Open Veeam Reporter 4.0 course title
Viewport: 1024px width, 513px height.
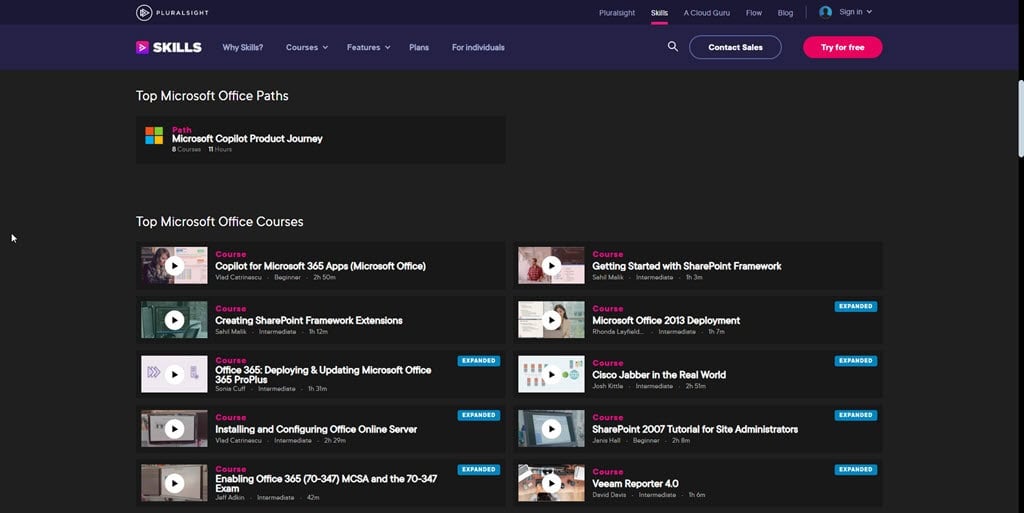point(635,484)
